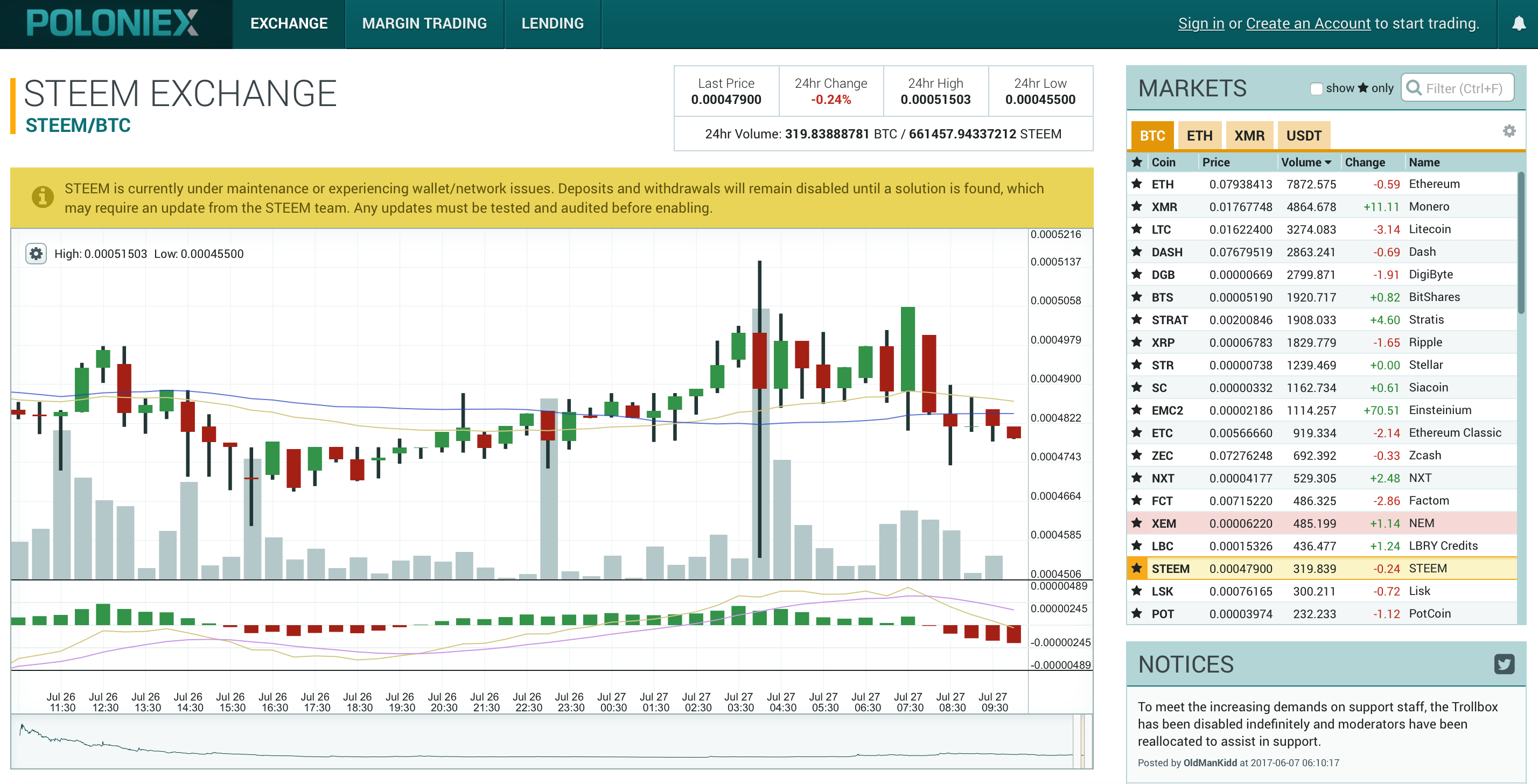Select the LBRY Credits market row

(1322, 546)
